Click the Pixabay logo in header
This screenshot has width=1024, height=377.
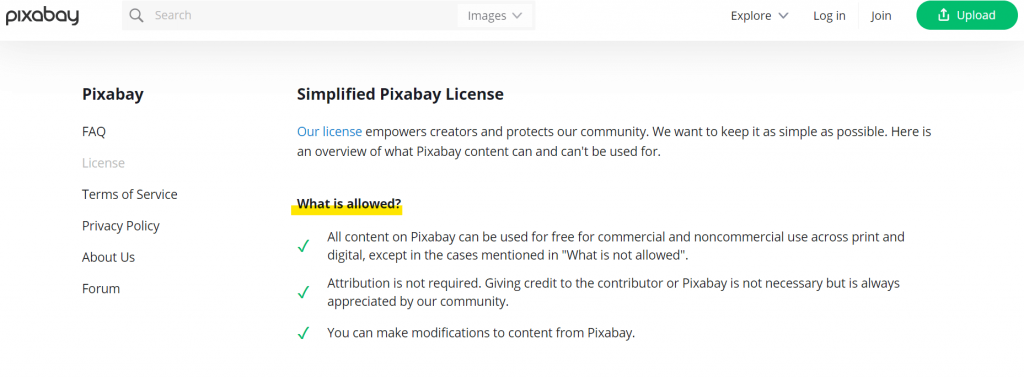(42, 16)
